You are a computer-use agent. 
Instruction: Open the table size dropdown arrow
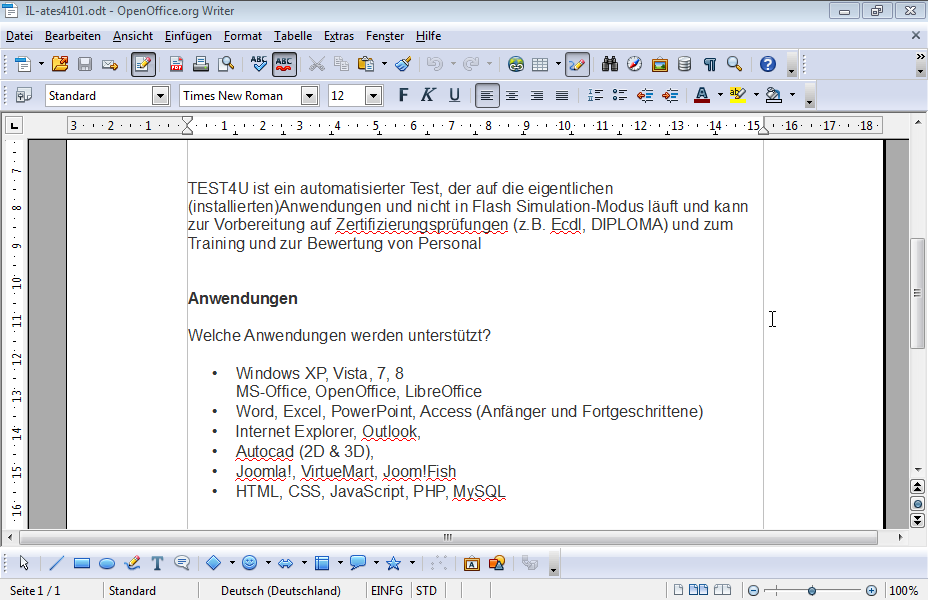click(558, 64)
